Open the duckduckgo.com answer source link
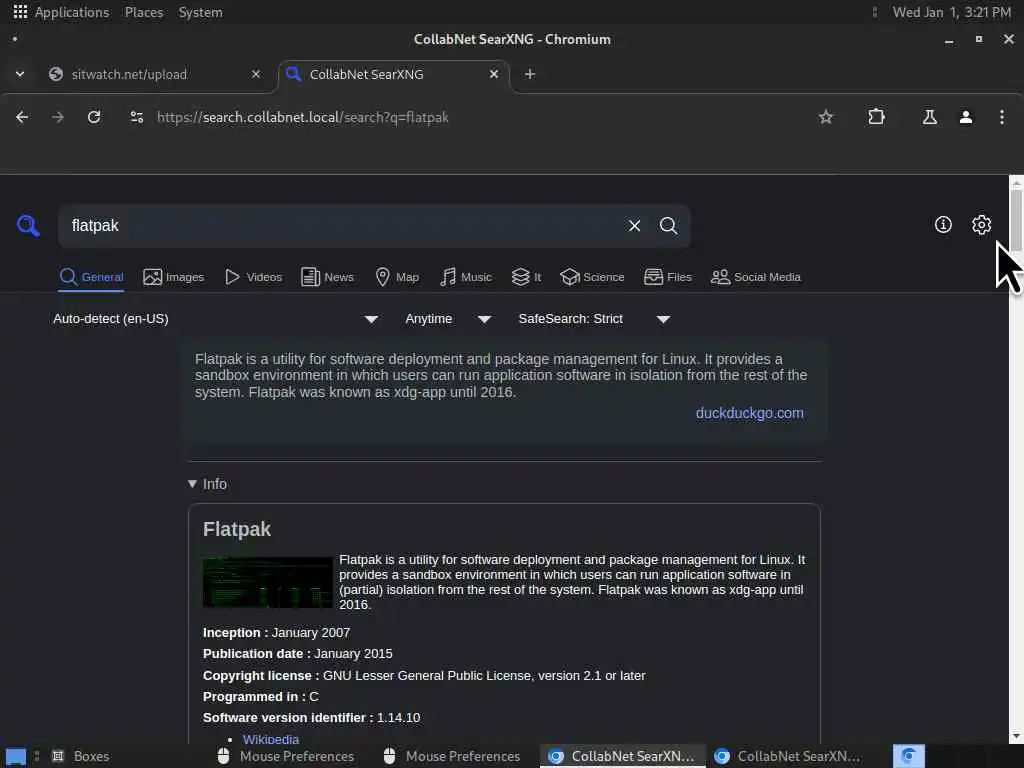1024x768 pixels. (749, 413)
